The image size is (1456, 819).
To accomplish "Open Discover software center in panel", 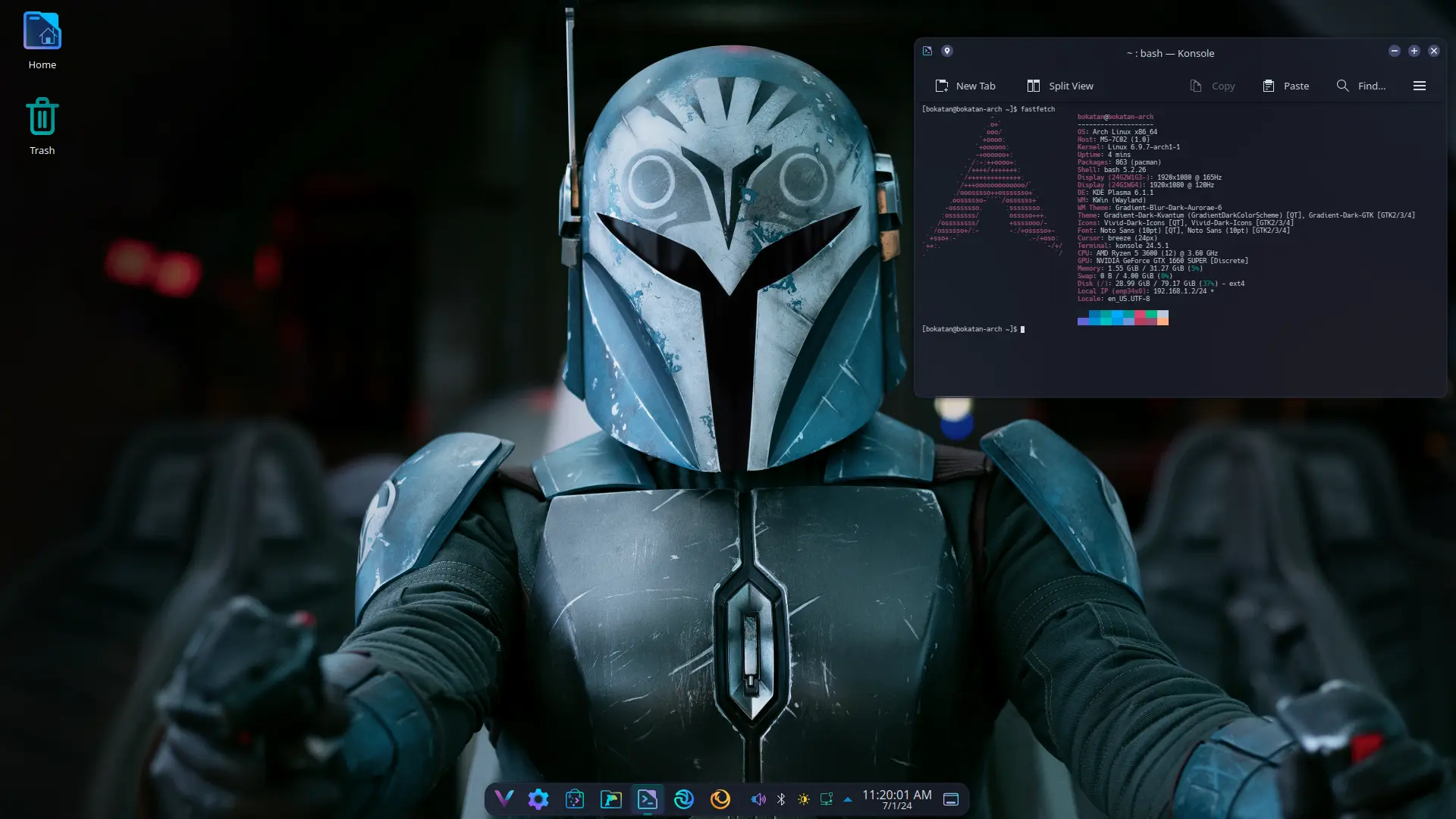I will click(x=575, y=799).
